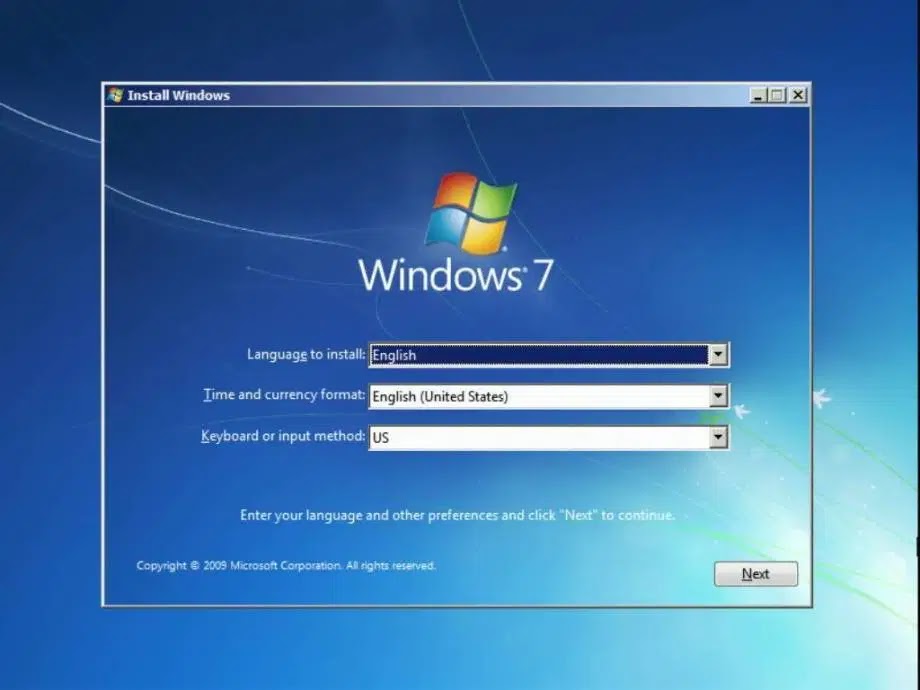The image size is (920, 690).
Task: Click the Windows 7 flag logo
Action: click(471, 212)
